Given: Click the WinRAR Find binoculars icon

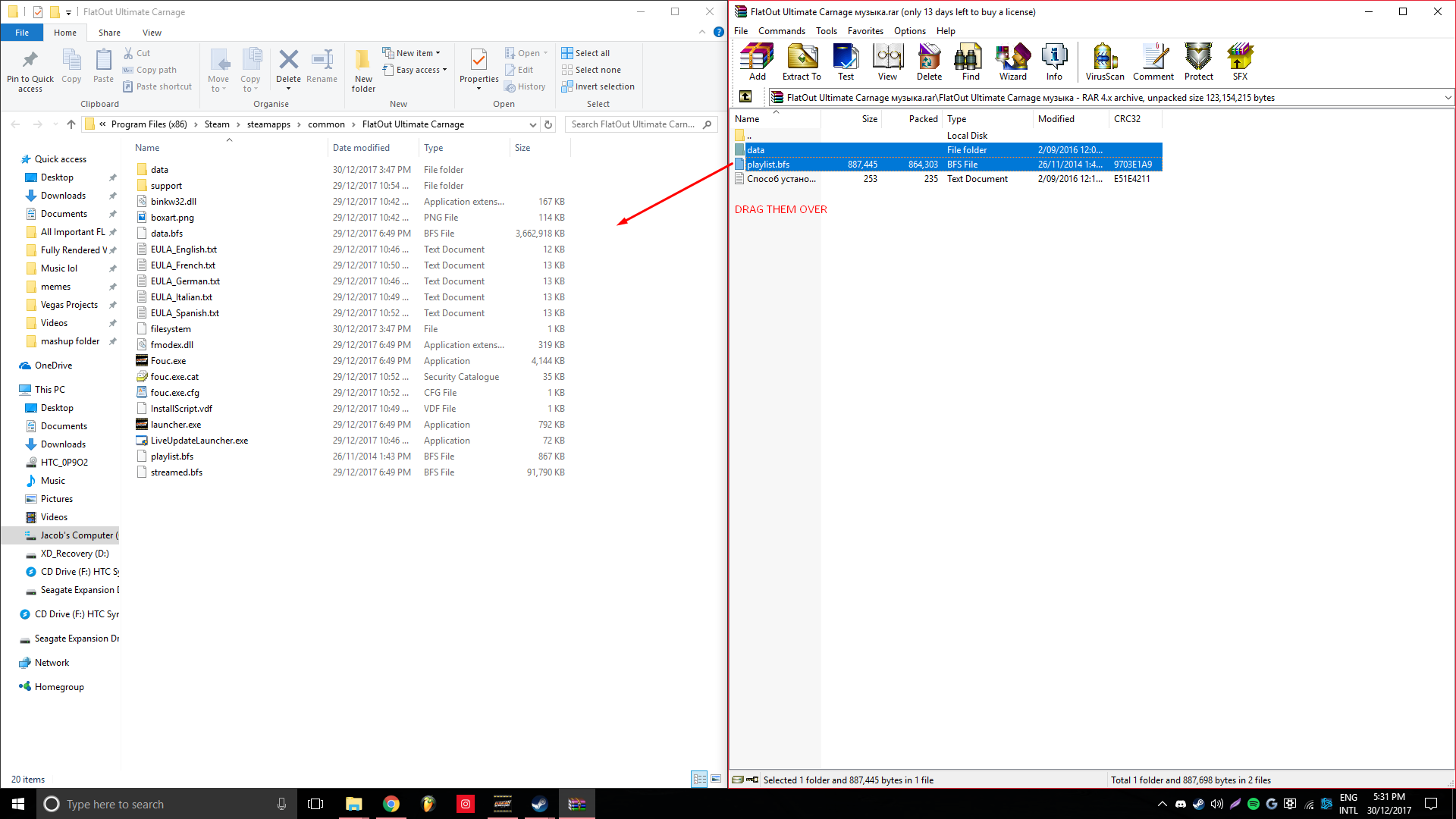Looking at the screenshot, I should coord(971,62).
